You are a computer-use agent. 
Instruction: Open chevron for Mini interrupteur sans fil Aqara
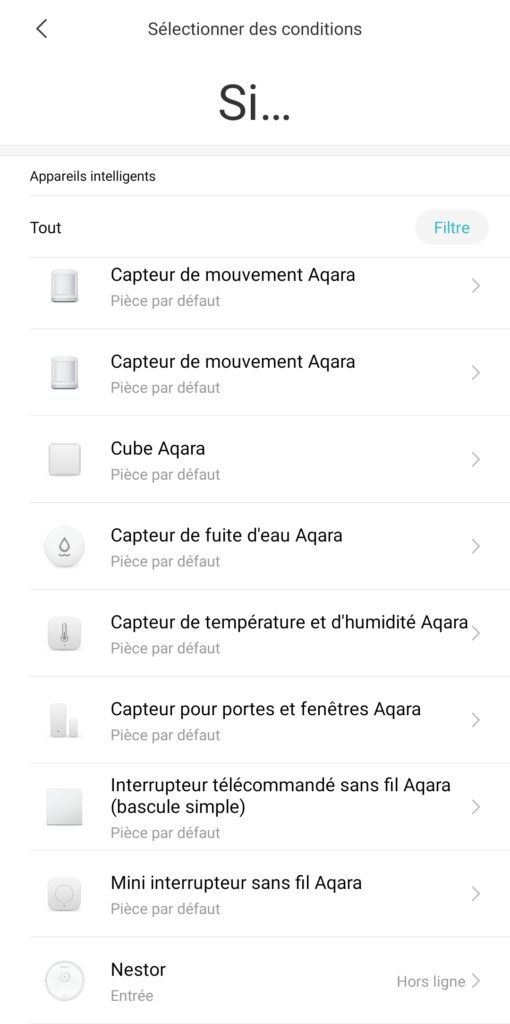475,894
